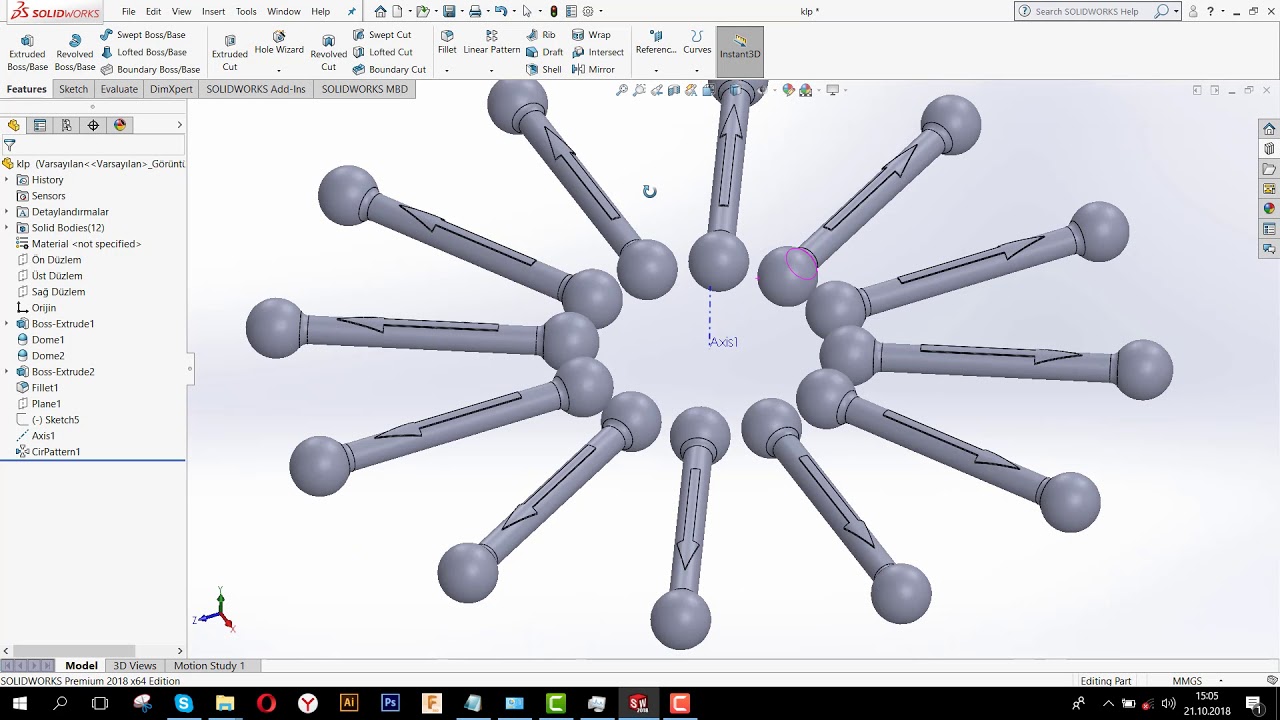Choose Swept Cut
The width and height of the screenshot is (1280, 720).
(381, 35)
